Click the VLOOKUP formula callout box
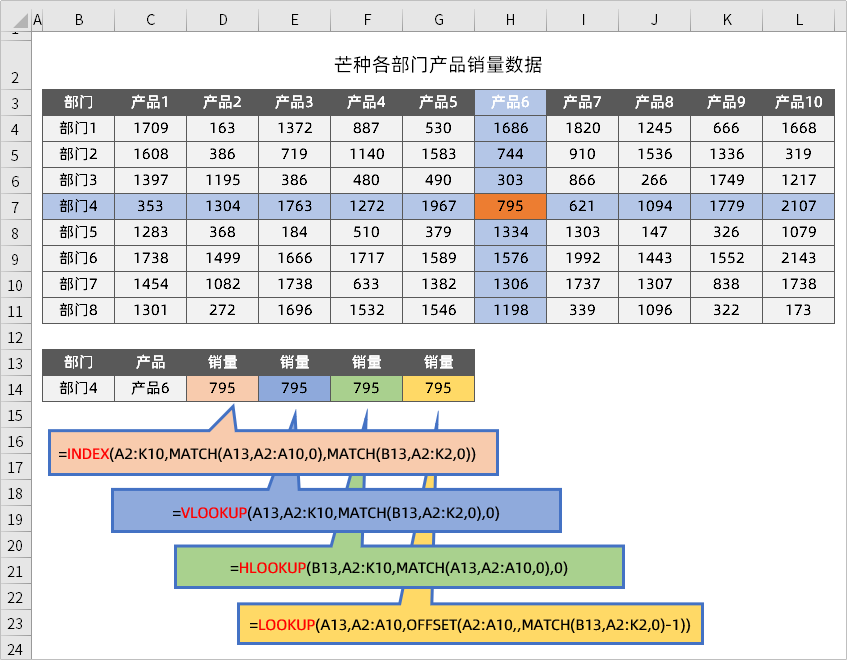847x660 pixels. click(x=338, y=510)
